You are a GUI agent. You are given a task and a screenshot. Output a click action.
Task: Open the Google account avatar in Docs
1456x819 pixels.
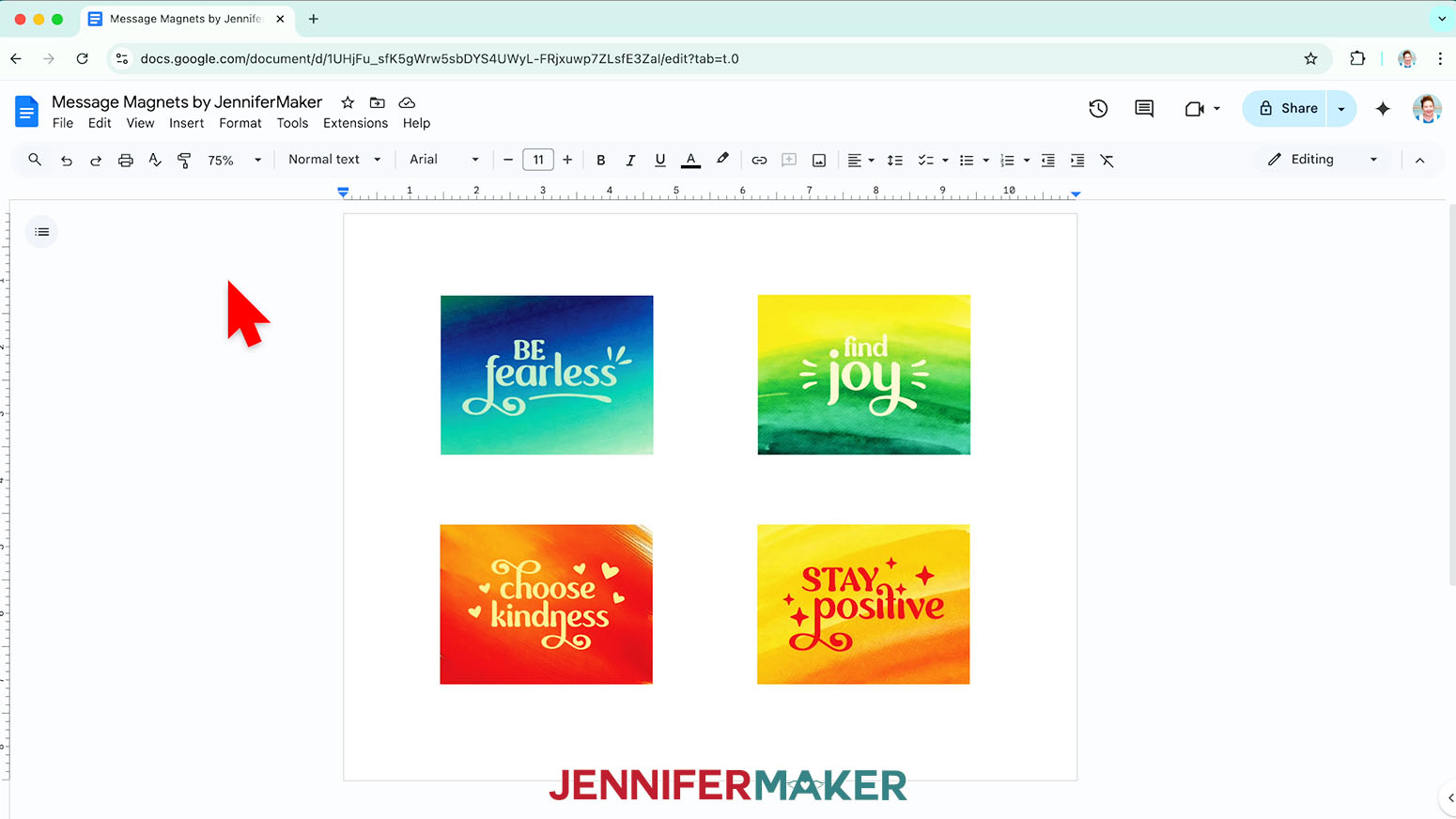pyautogui.click(x=1427, y=109)
